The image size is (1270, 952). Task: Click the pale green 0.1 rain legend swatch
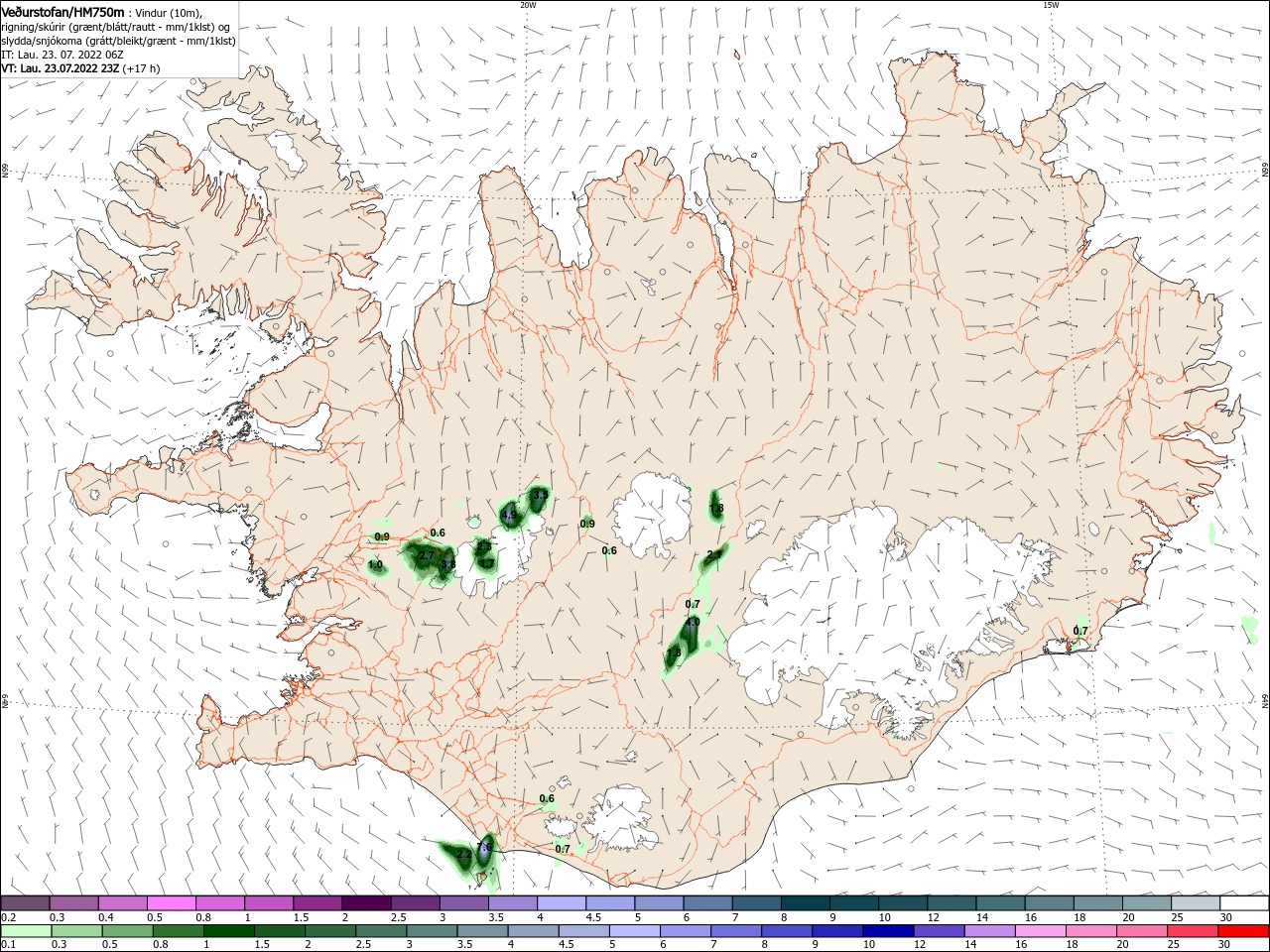pyautogui.click(x=26, y=931)
